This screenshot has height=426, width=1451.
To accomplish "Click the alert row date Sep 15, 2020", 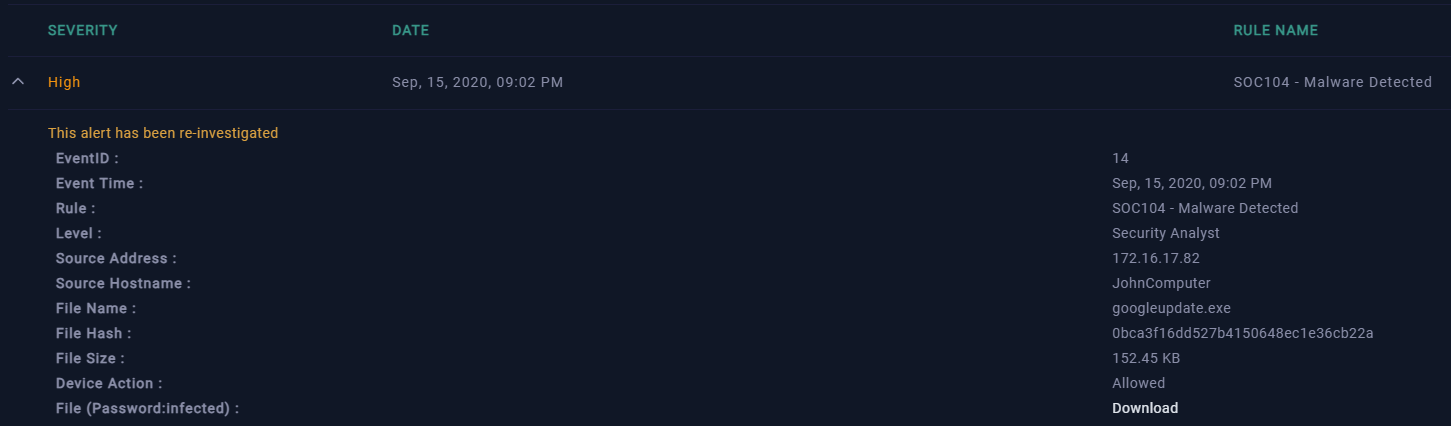I will [x=477, y=82].
